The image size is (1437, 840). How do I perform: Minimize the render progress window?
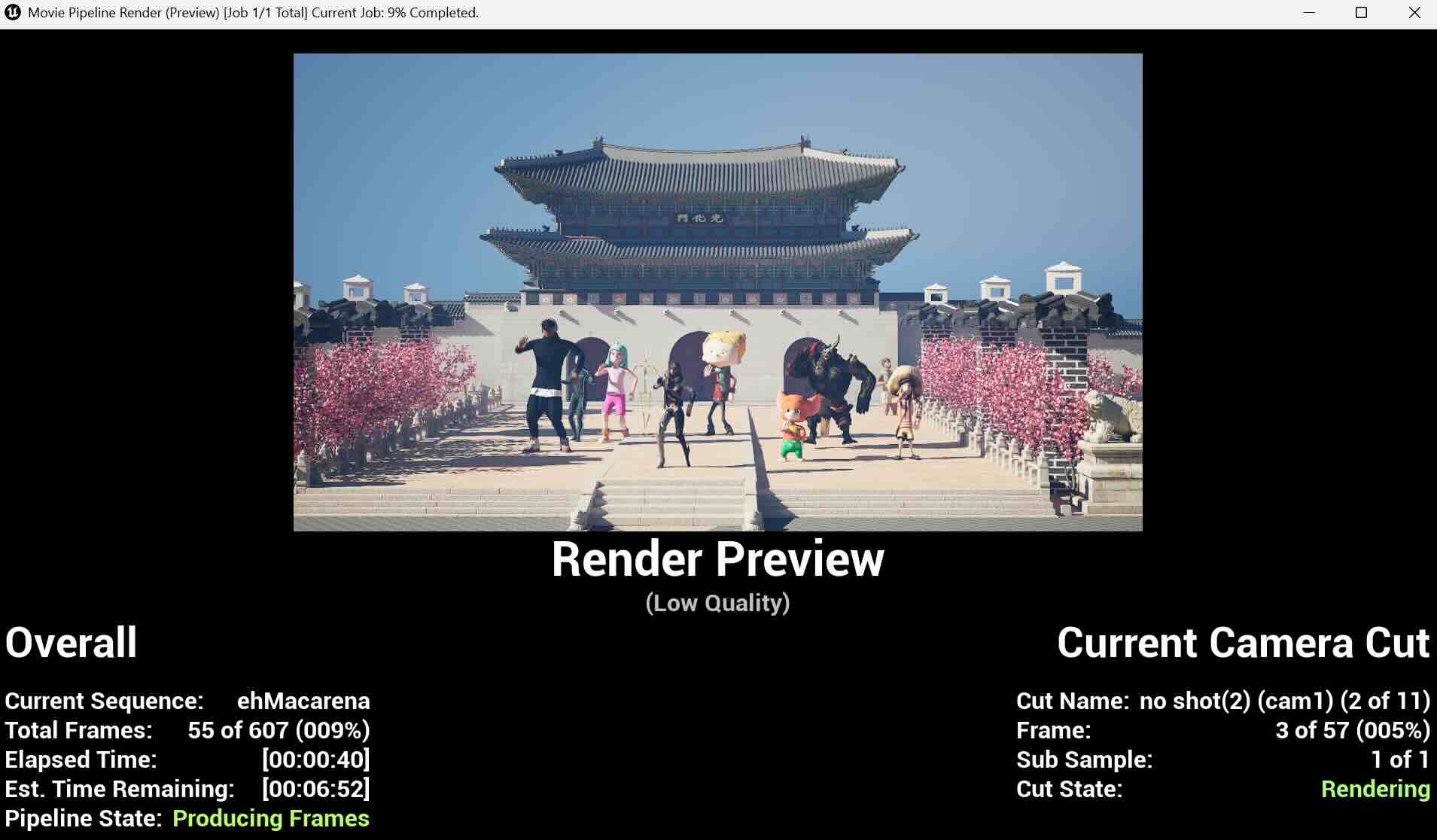(x=1308, y=12)
